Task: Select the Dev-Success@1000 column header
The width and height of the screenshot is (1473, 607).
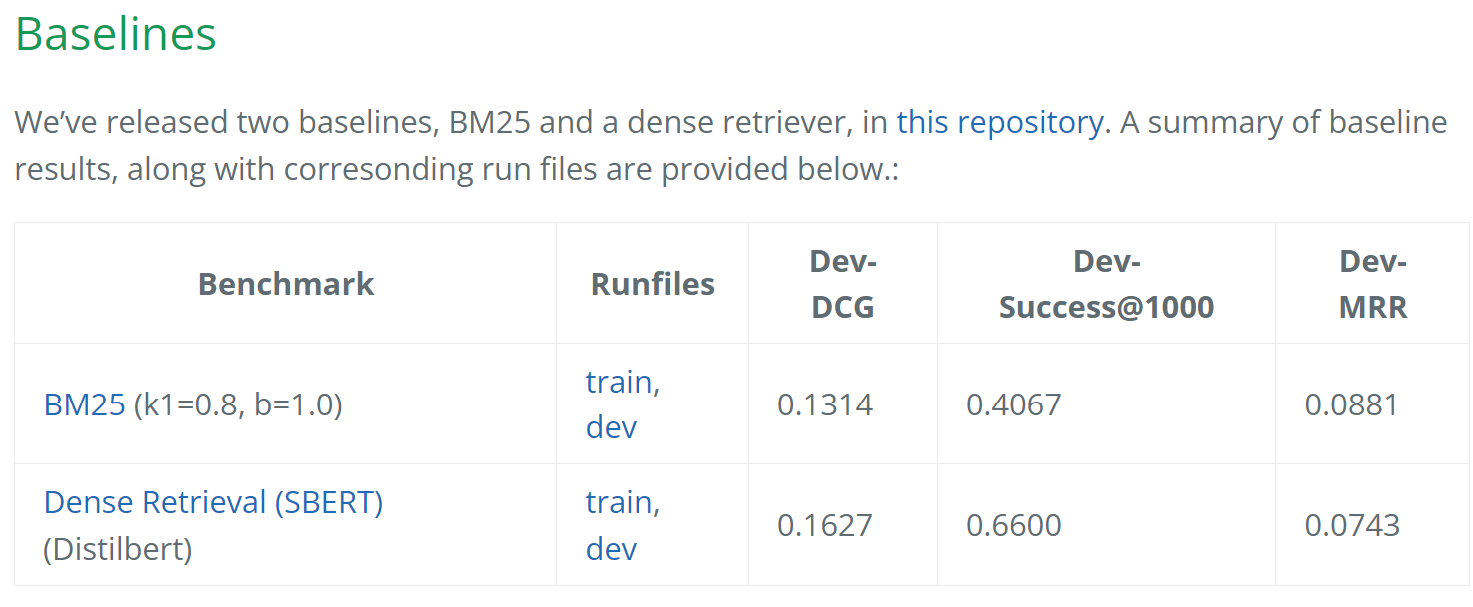Action: [x=1107, y=284]
